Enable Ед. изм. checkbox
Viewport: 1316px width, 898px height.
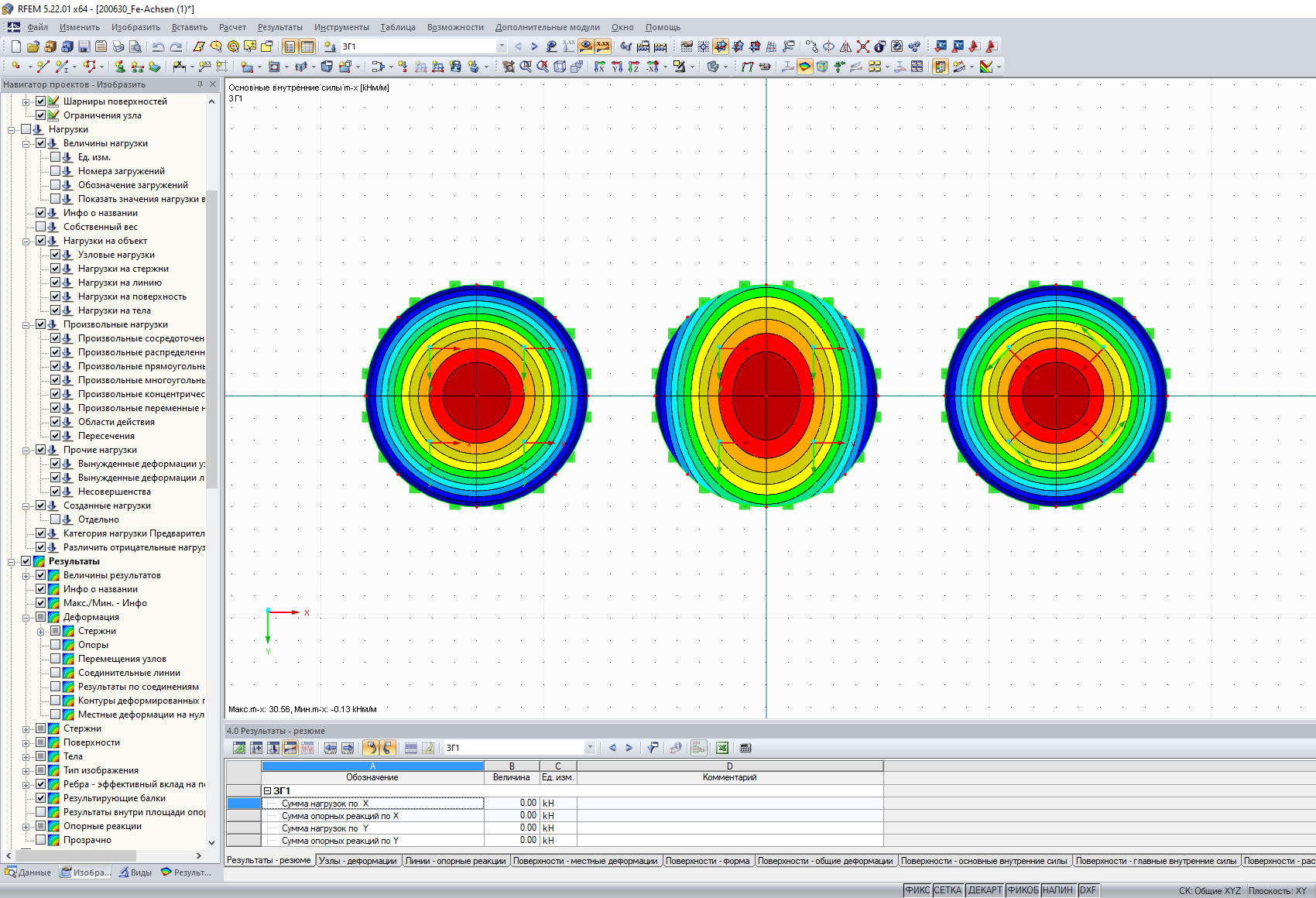(x=56, y=157)
